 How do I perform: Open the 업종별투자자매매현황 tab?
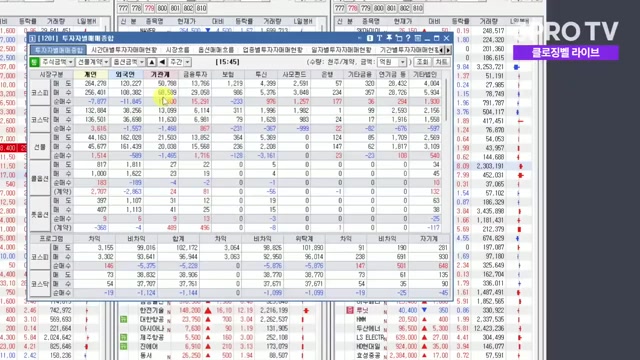pyautogui.click(x=272, y=50)
